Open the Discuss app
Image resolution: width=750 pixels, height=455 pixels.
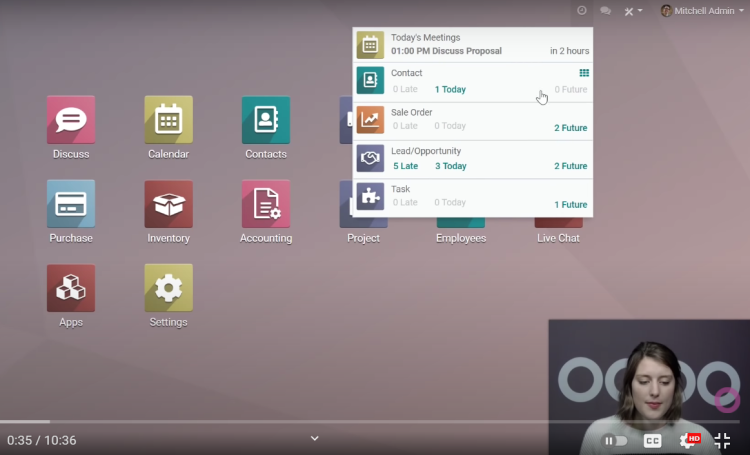71,120
